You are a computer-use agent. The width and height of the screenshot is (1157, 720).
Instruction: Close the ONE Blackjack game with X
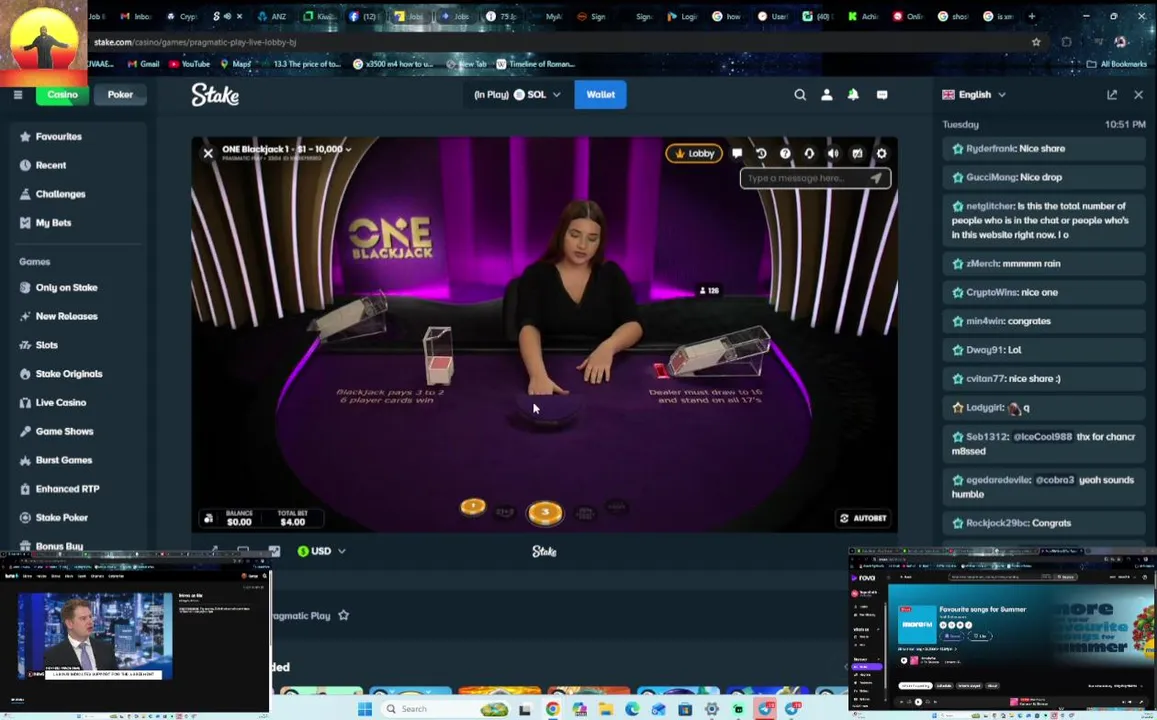point(208,153)
